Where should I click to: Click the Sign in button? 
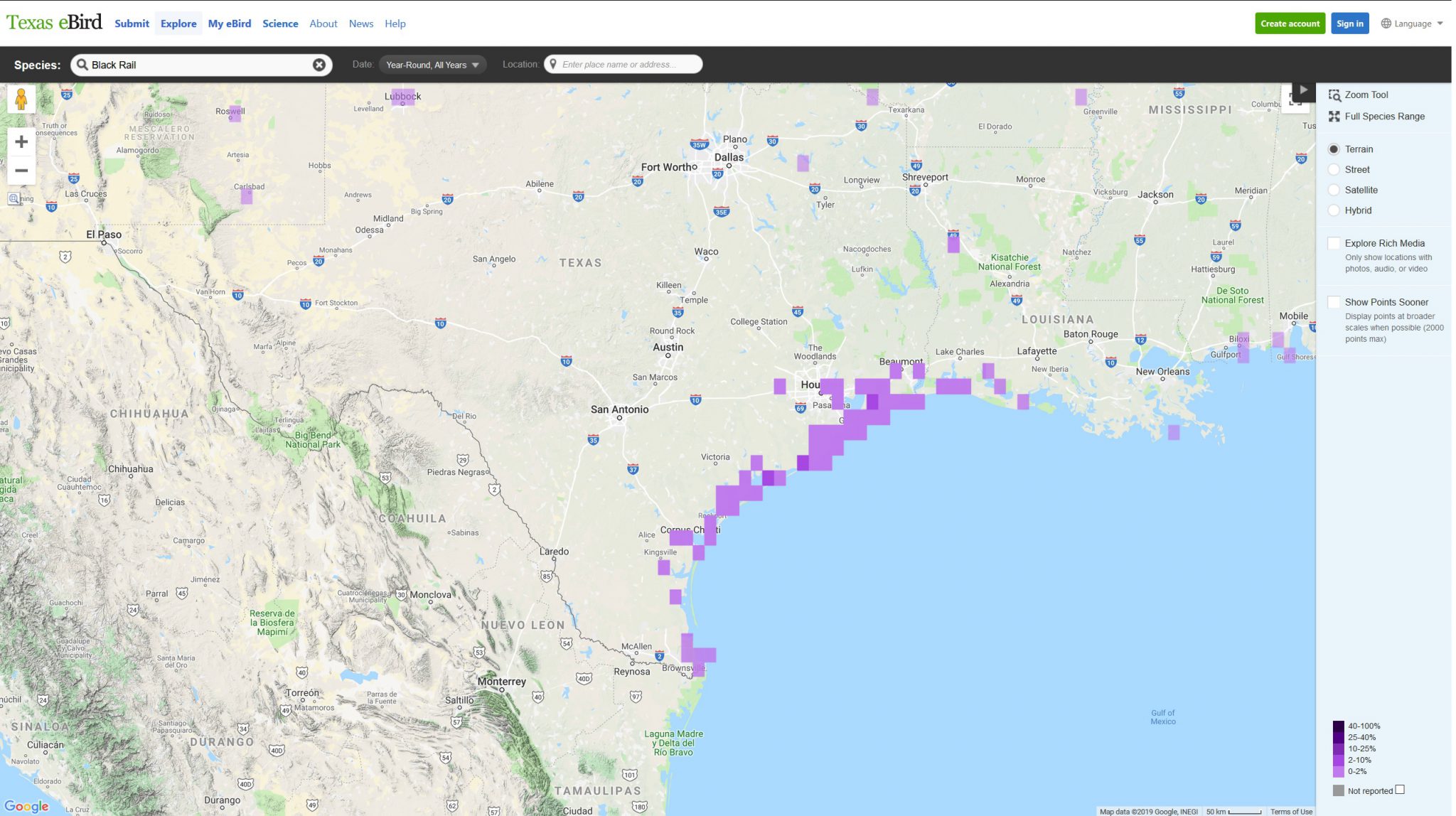click(1349, 23)
